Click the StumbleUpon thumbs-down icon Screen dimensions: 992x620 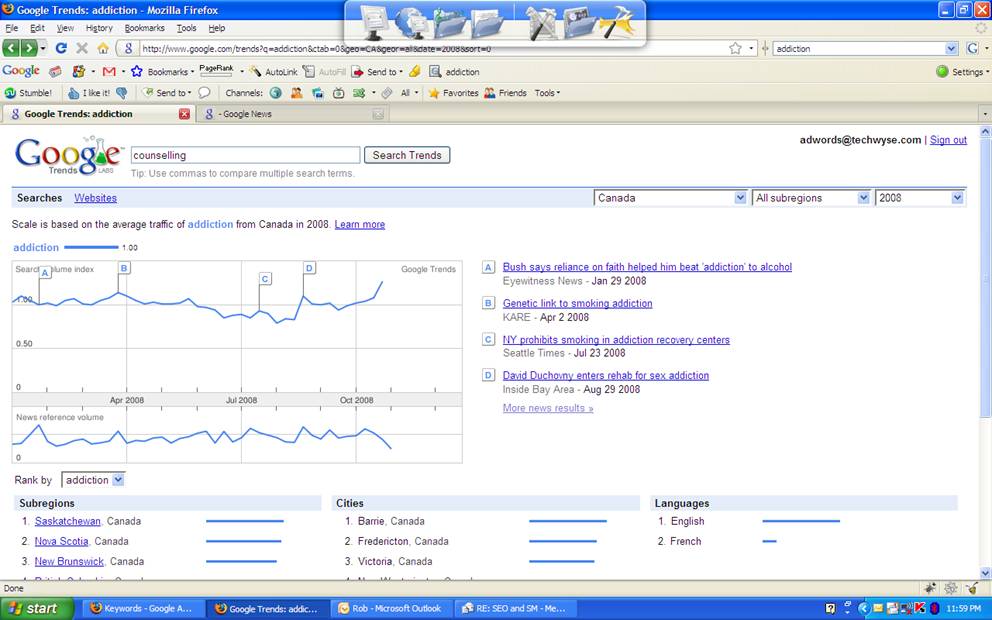pyautogui.click(x=121, y=92)
